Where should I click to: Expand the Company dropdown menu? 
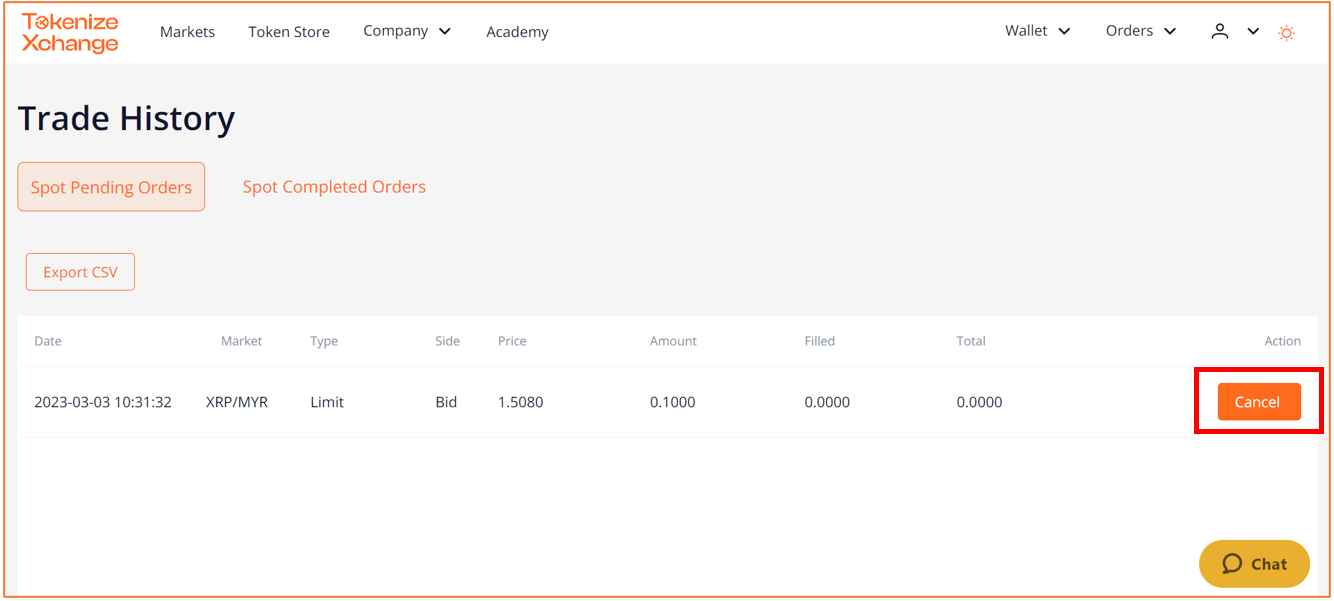click(x=407, y=31)
